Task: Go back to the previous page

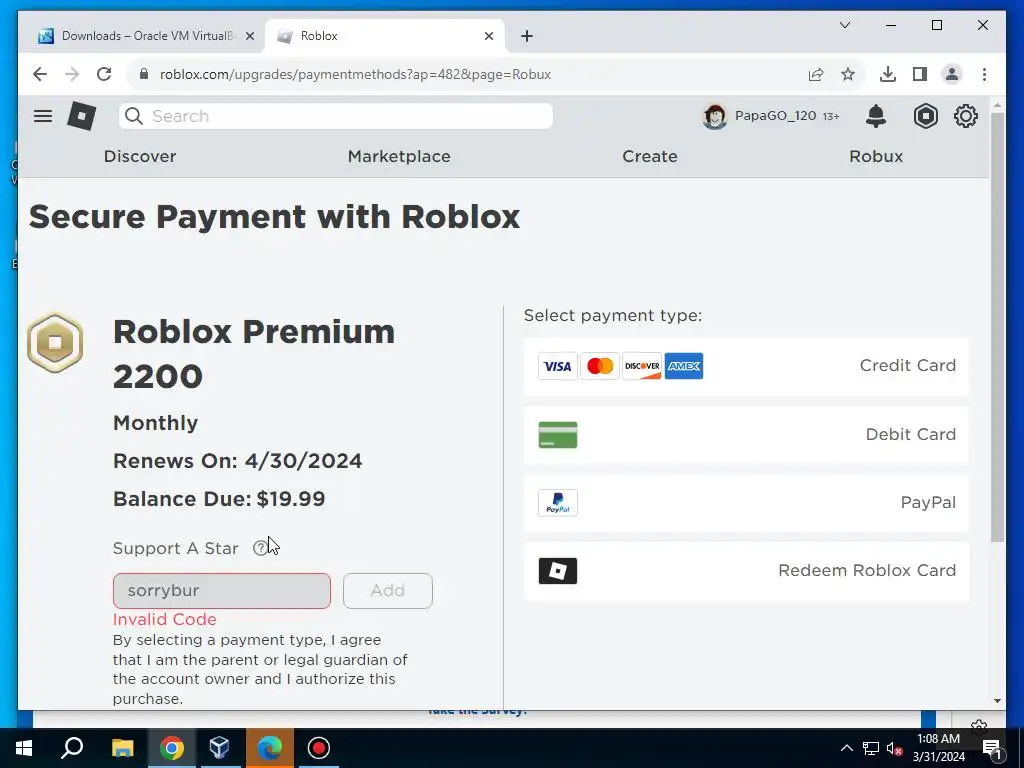Action: [40, 74]
